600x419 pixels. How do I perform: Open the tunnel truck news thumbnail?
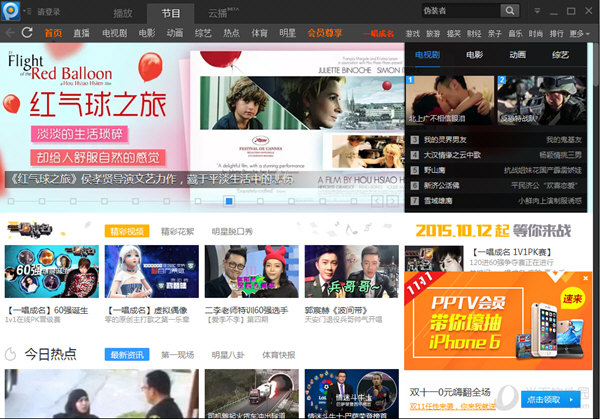tap(252, 394)
